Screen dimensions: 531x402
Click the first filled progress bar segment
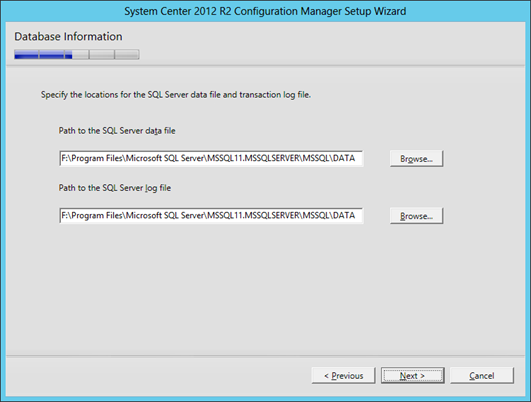click(26, 55)
